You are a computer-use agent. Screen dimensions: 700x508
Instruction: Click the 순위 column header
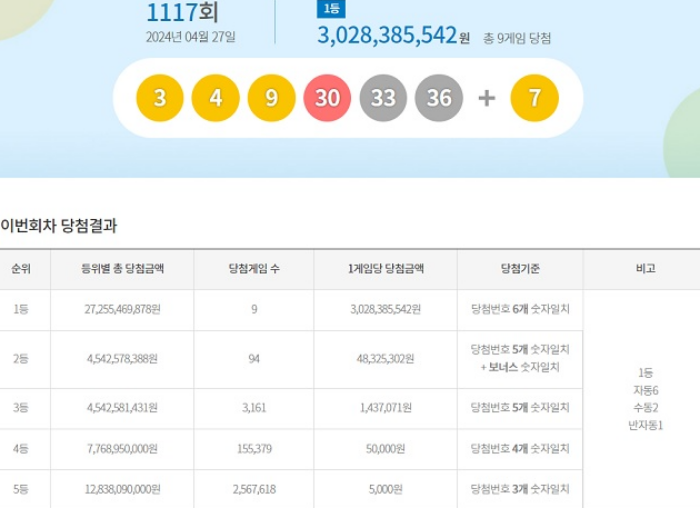(x=21, y=269)
